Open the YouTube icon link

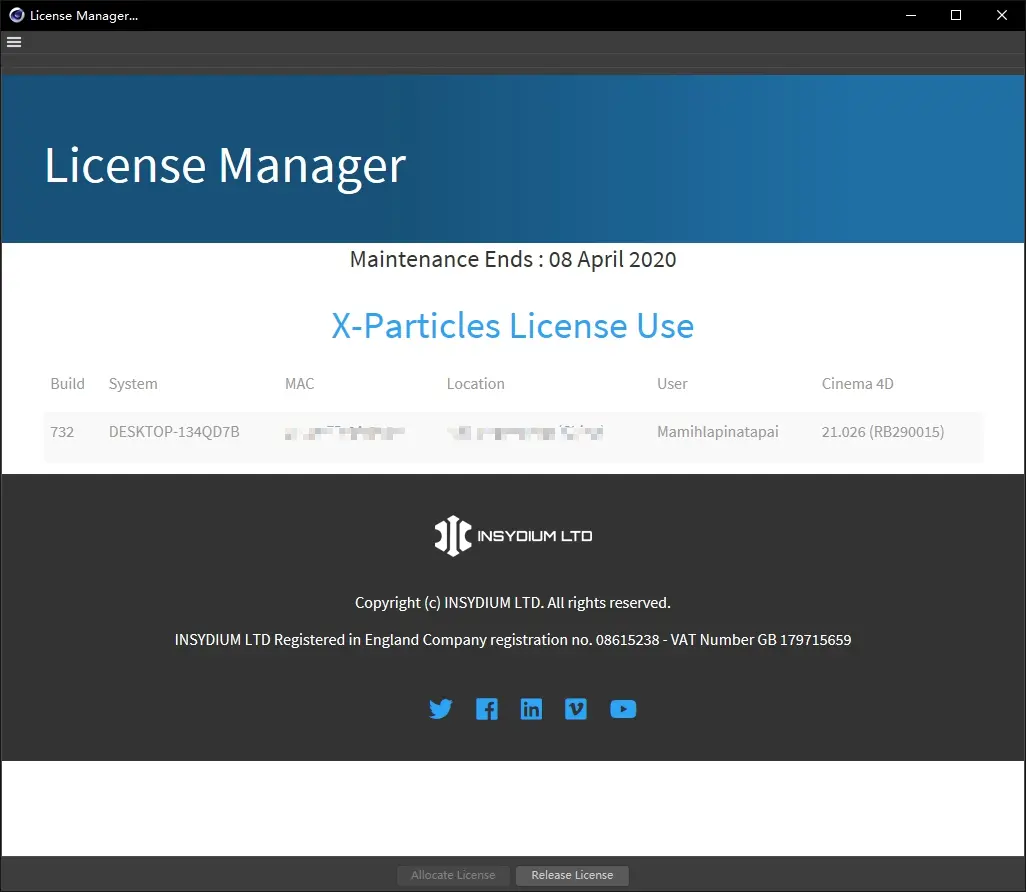click(x=623, y=709)
